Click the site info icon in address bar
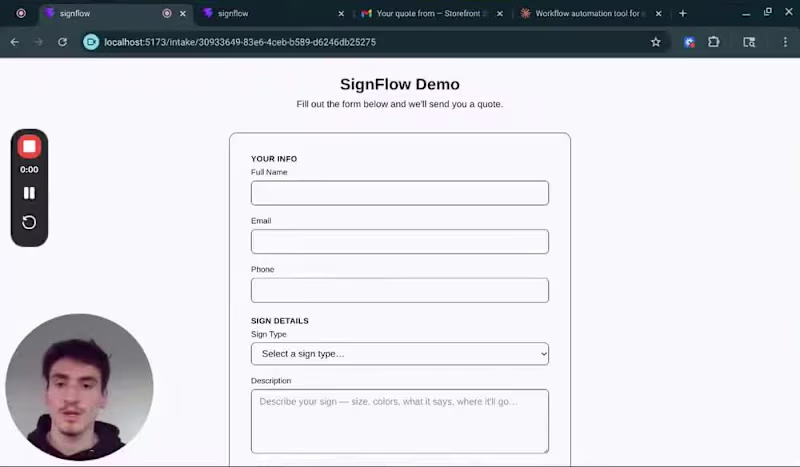The image size is (800, 467). pyautogui.click(x=91, y=42)
